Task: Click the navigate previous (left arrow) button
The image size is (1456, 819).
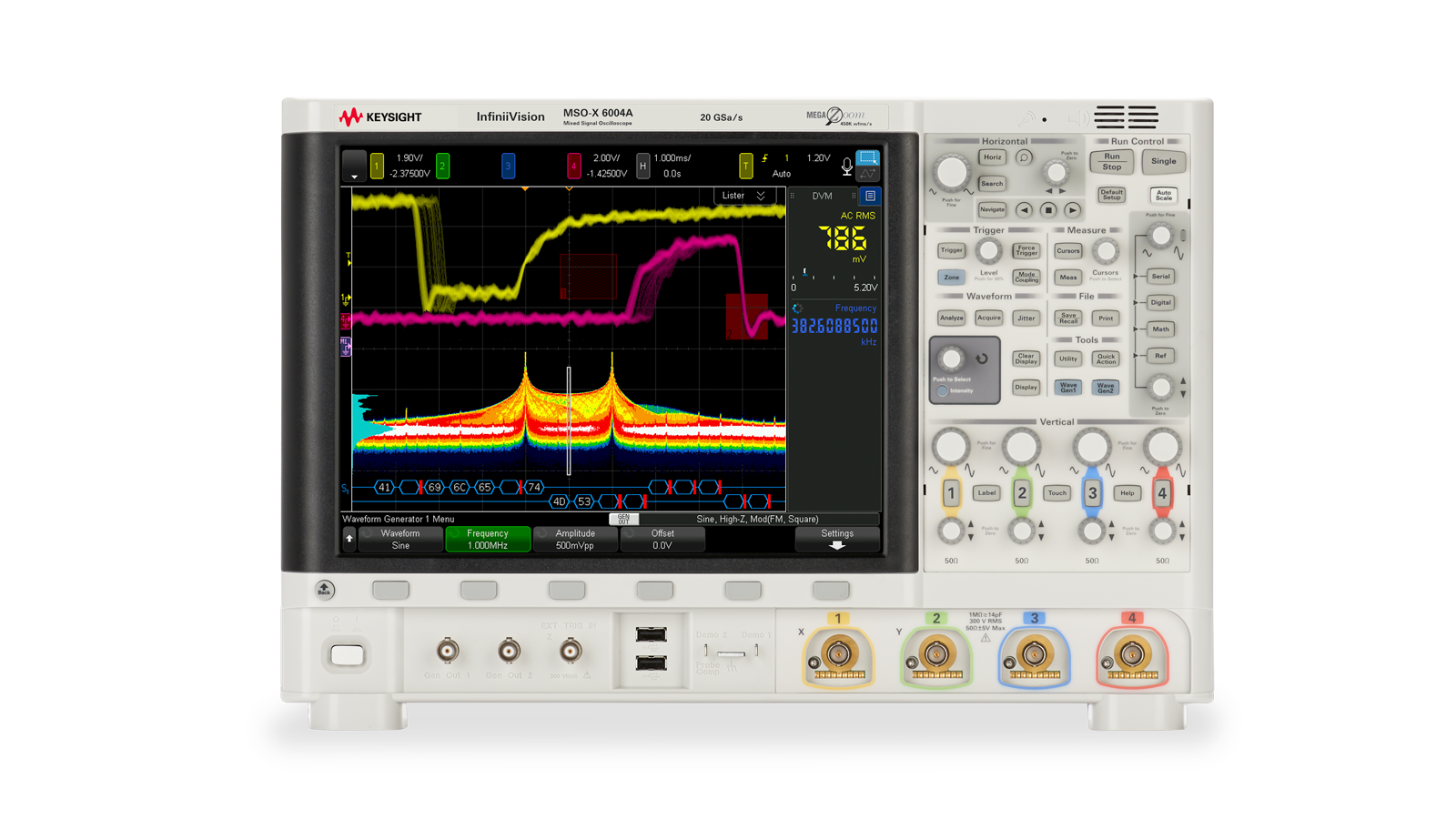Action: pos(1024,210)
